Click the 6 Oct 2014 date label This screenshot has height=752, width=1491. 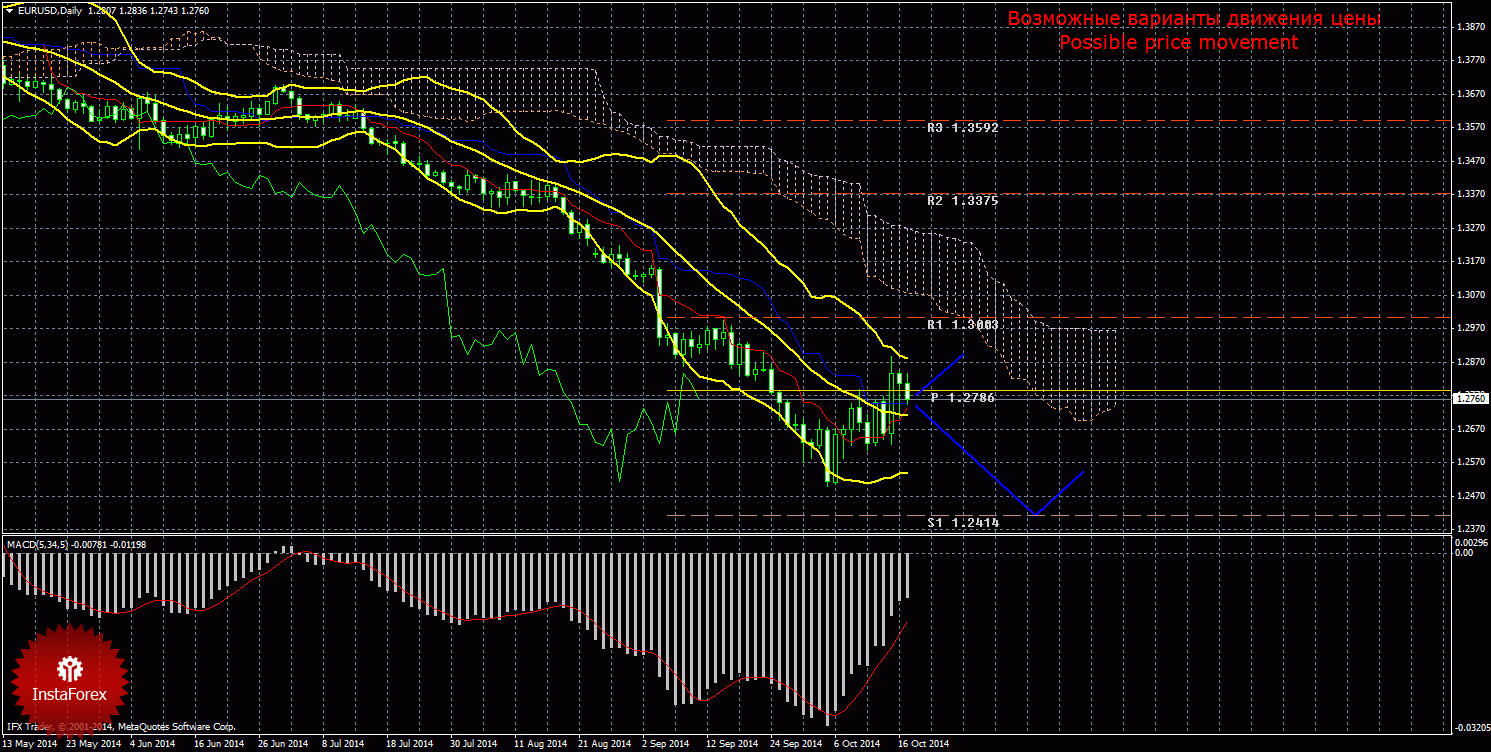coord(857,744)
